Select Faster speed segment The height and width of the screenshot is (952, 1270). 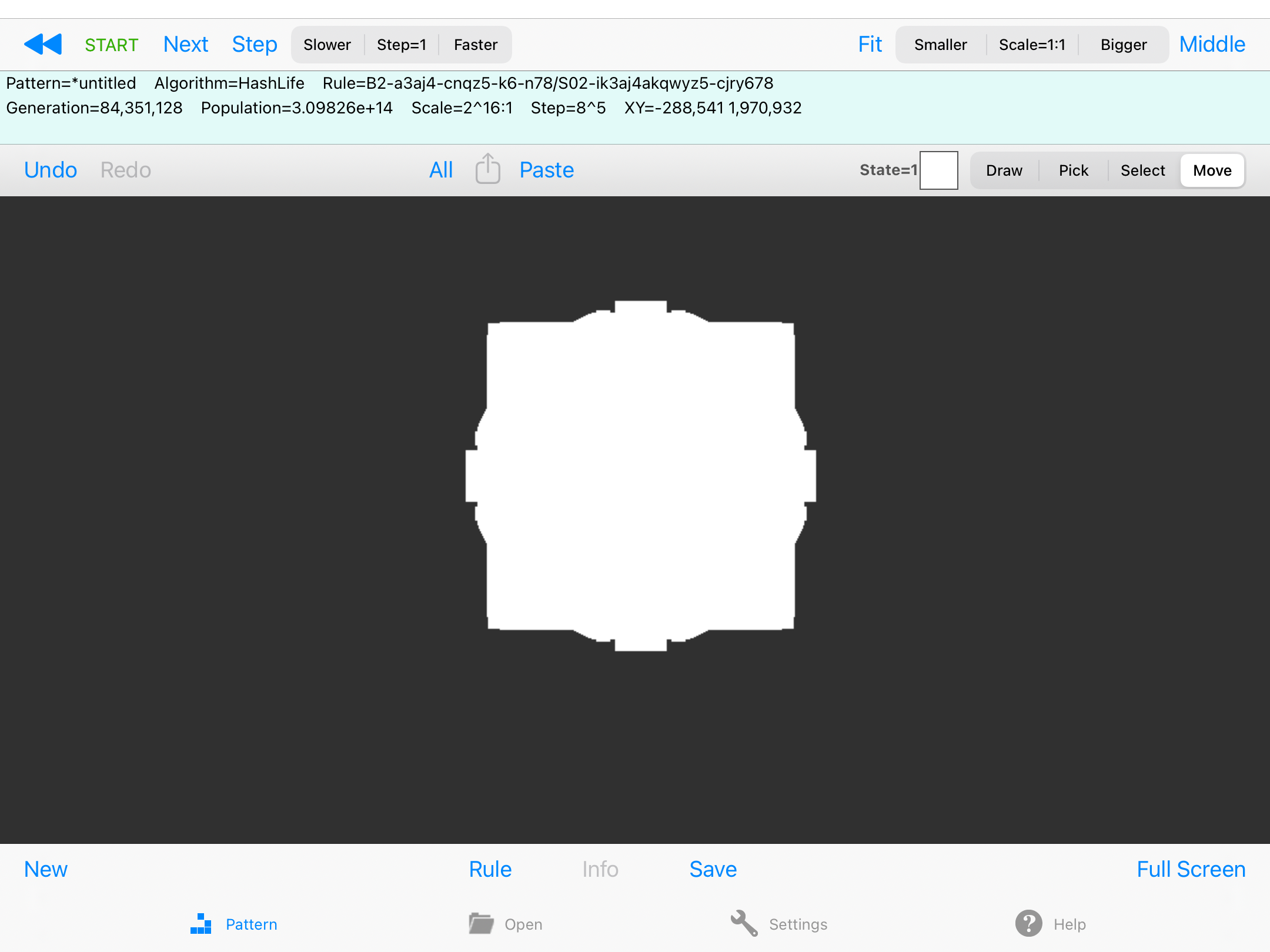pos(475,45)
